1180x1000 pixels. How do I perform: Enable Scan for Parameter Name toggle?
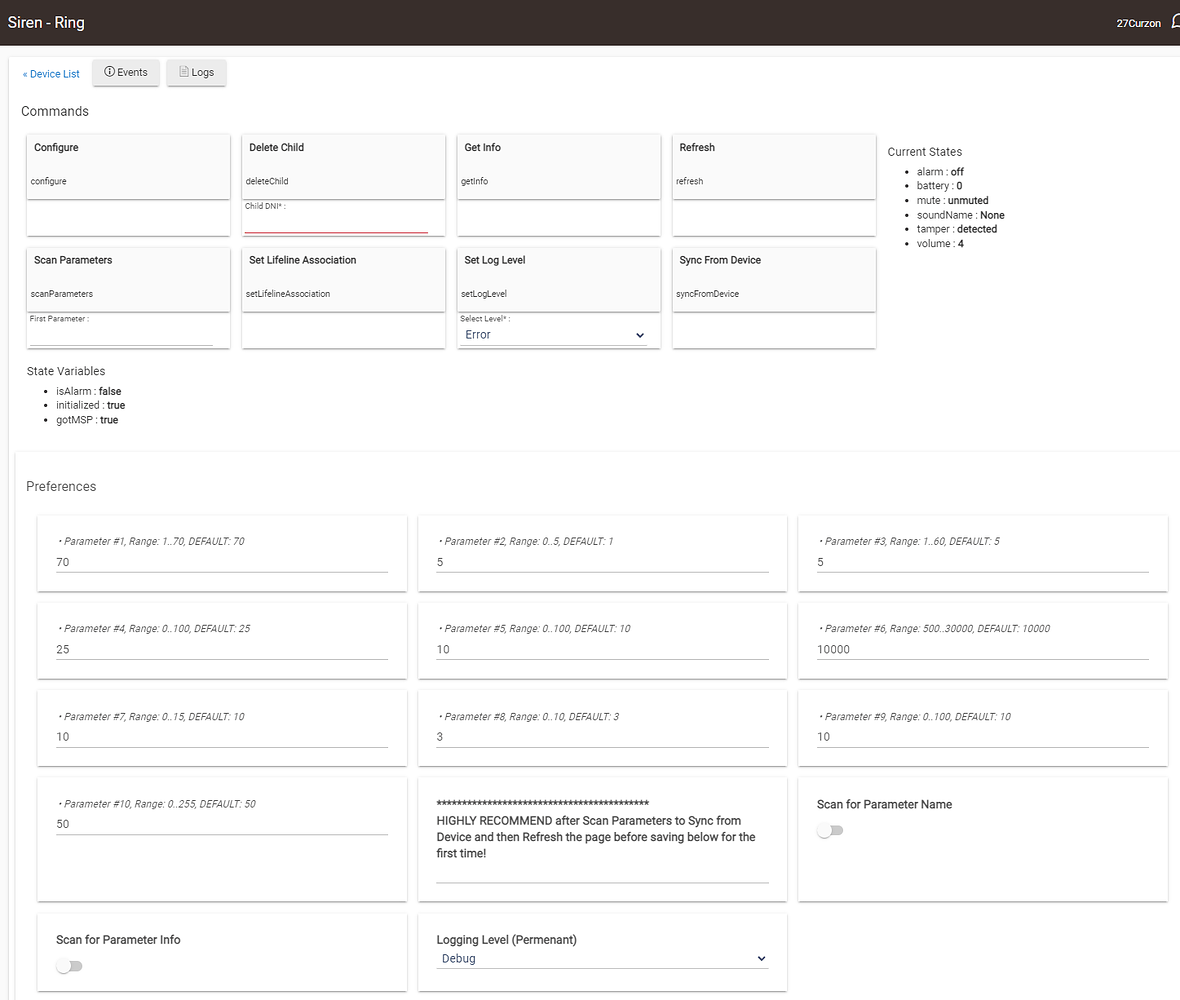pos(830,831)
